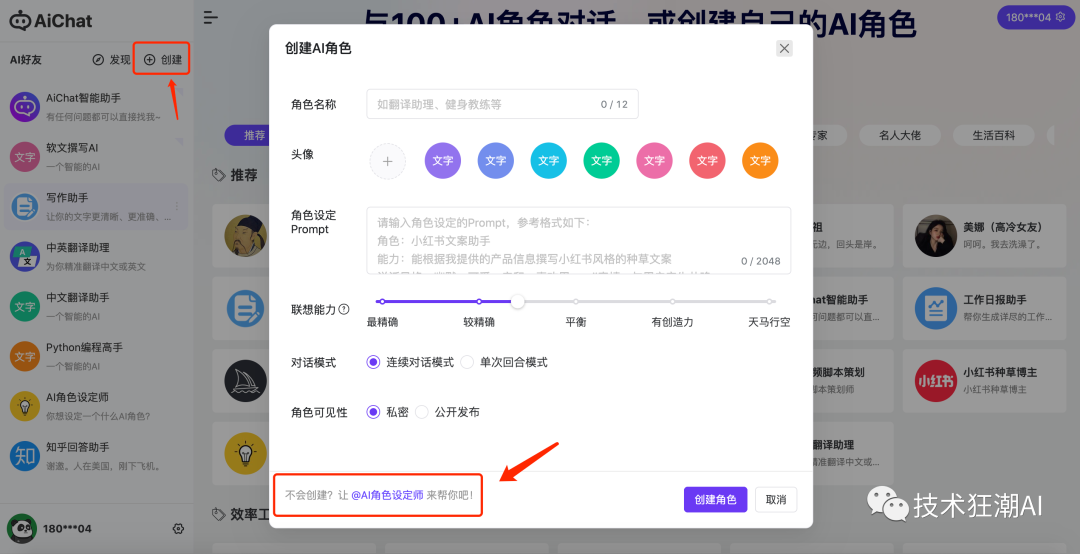Open 美娜（高冷女友）avatar card
The image size is (1080, 554).
tap(936, 236)
